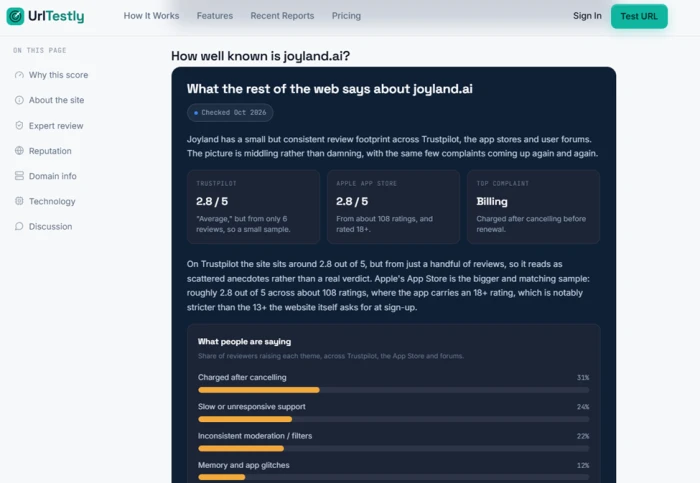The height and width of the screenshot is (483, 700).
Task: Click the Test URL button
Action: 639,17
